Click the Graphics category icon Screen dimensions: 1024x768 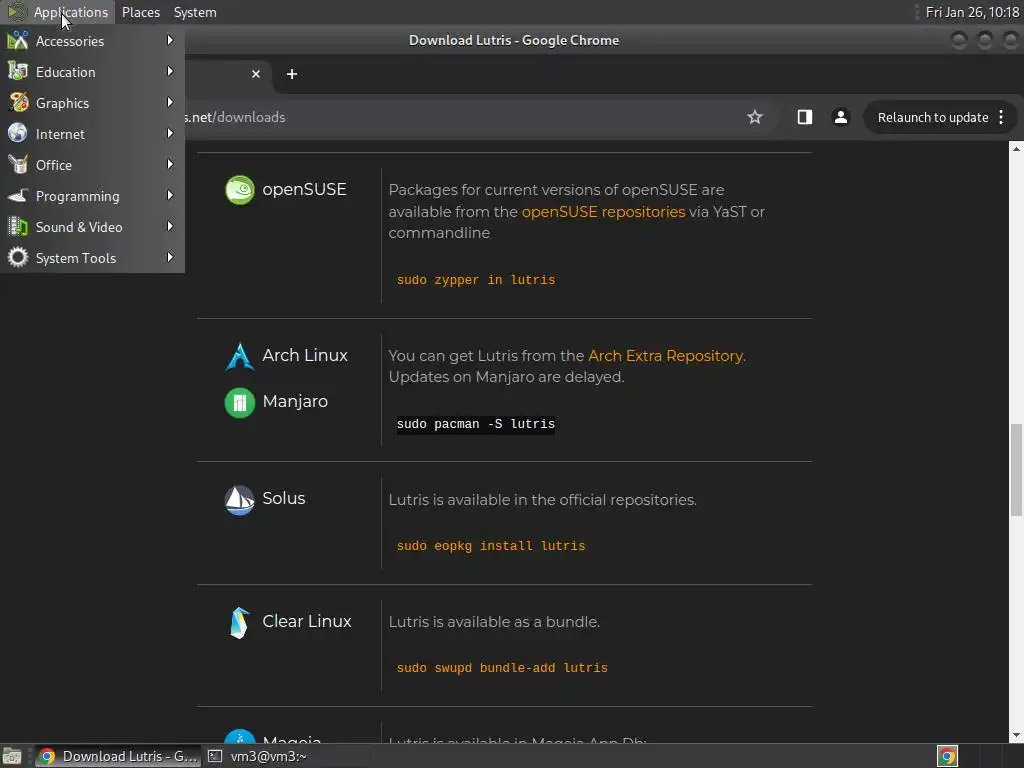pos(18,103)
